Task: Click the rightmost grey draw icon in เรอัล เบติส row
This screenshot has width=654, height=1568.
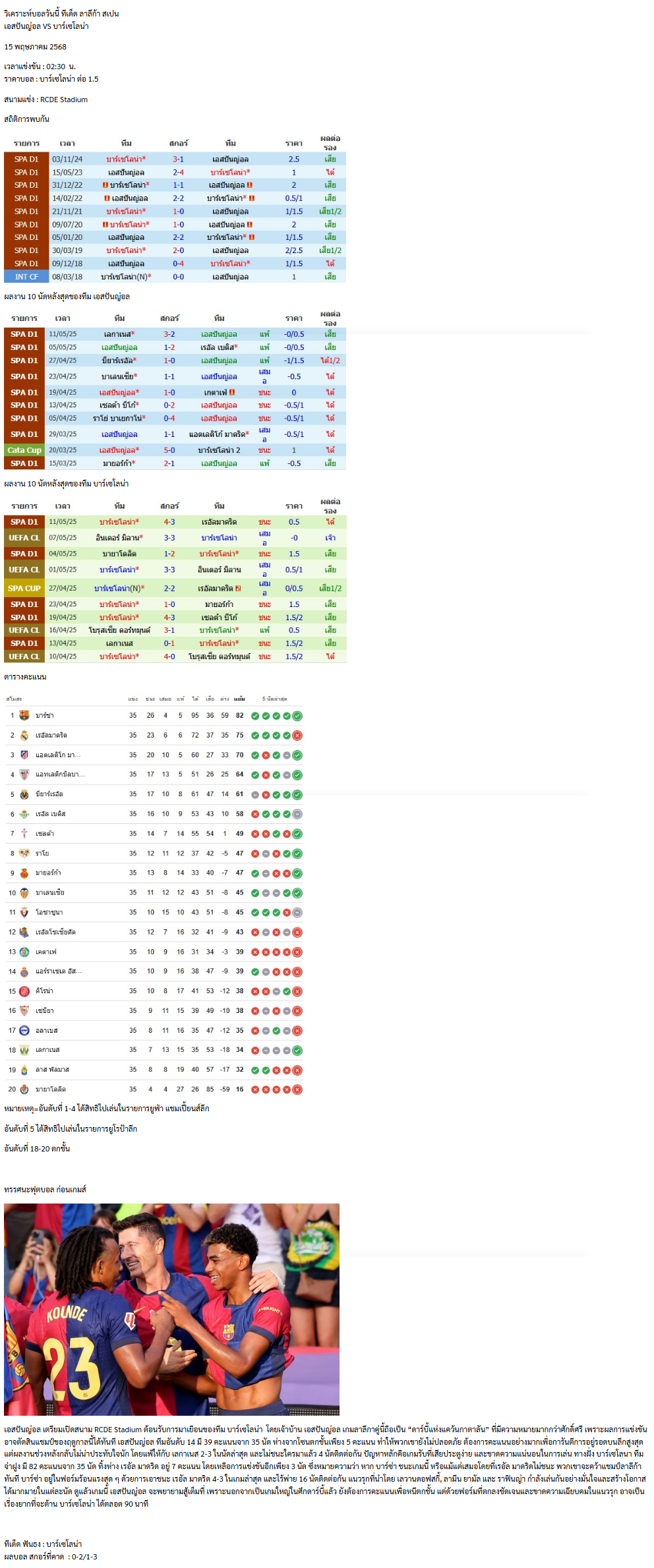Action: (297, 814)
